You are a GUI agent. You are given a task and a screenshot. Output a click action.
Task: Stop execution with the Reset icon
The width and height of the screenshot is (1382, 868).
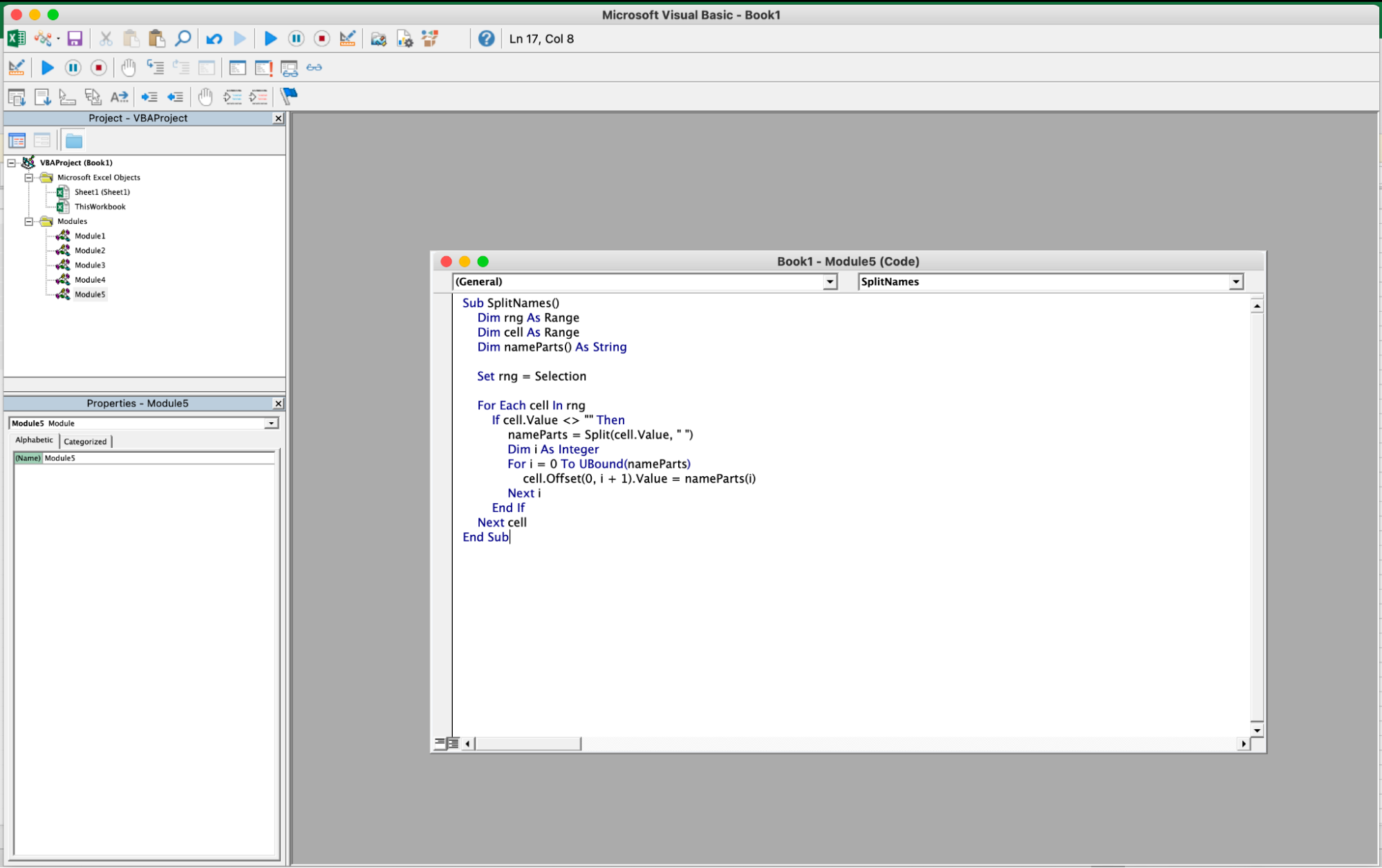click(x=321, y=39)
